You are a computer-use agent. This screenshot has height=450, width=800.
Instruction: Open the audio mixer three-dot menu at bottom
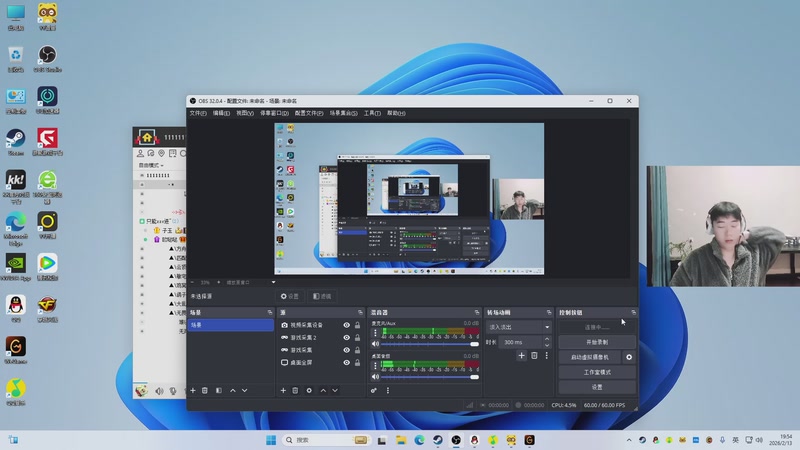(x=388, y=390)
